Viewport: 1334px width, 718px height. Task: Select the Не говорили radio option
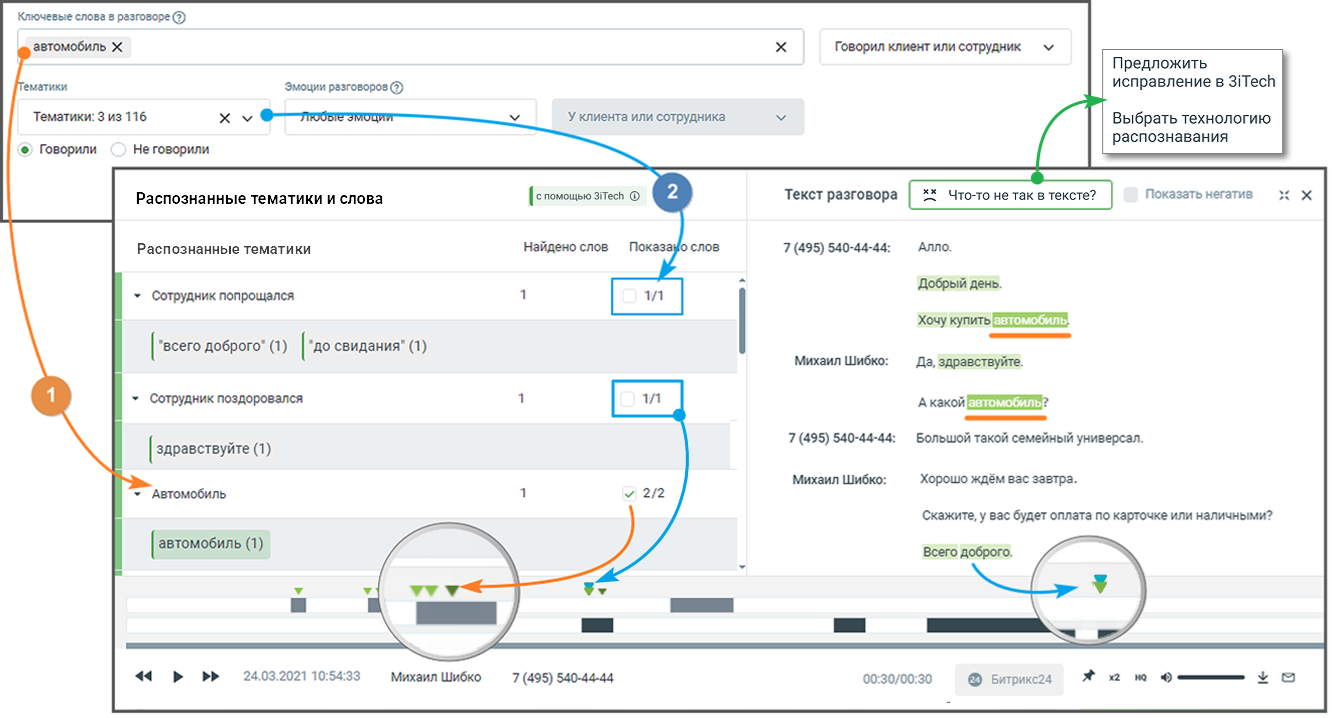coord(118,149)
